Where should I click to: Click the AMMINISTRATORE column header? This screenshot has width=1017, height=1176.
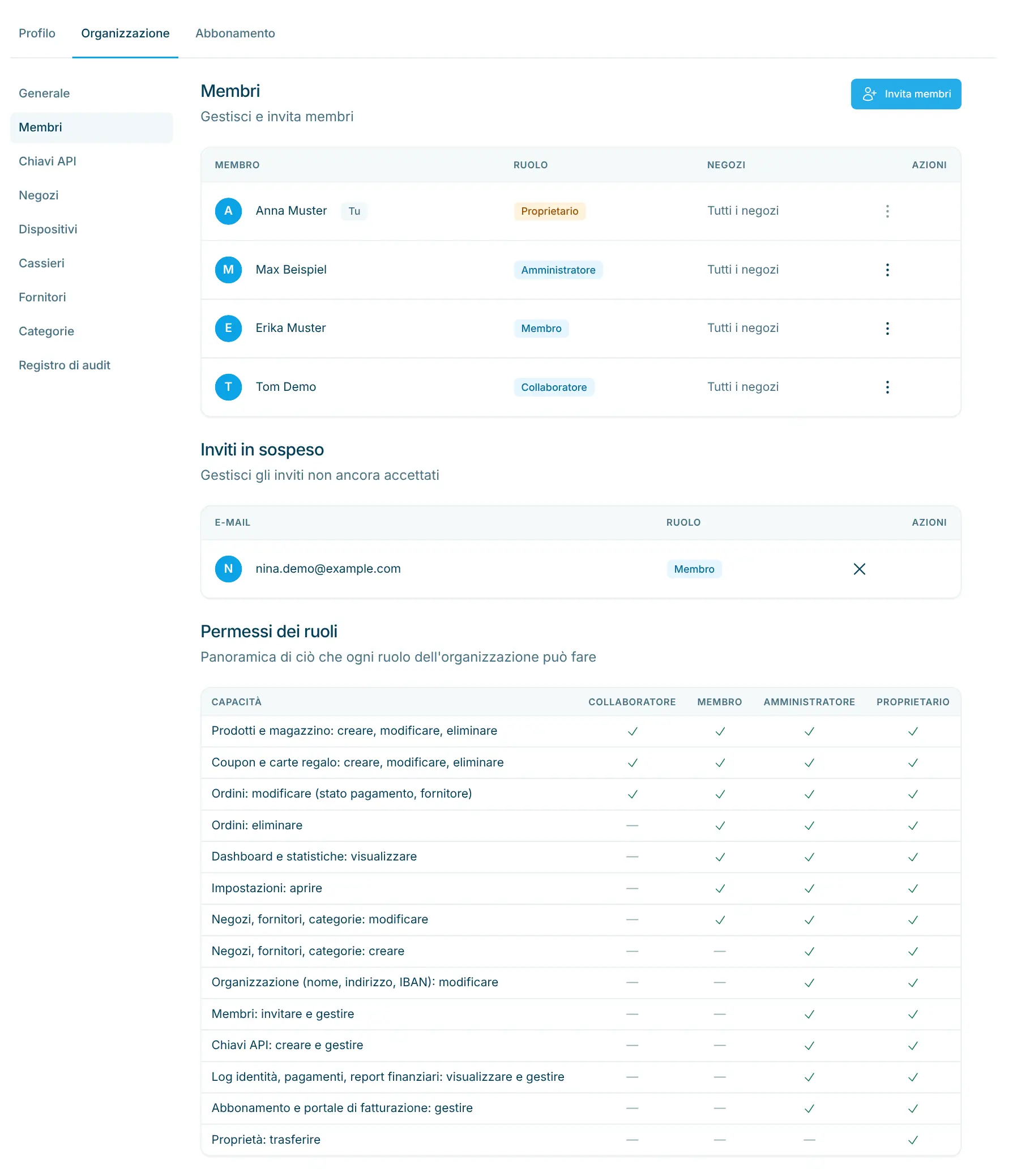[809, 702]
